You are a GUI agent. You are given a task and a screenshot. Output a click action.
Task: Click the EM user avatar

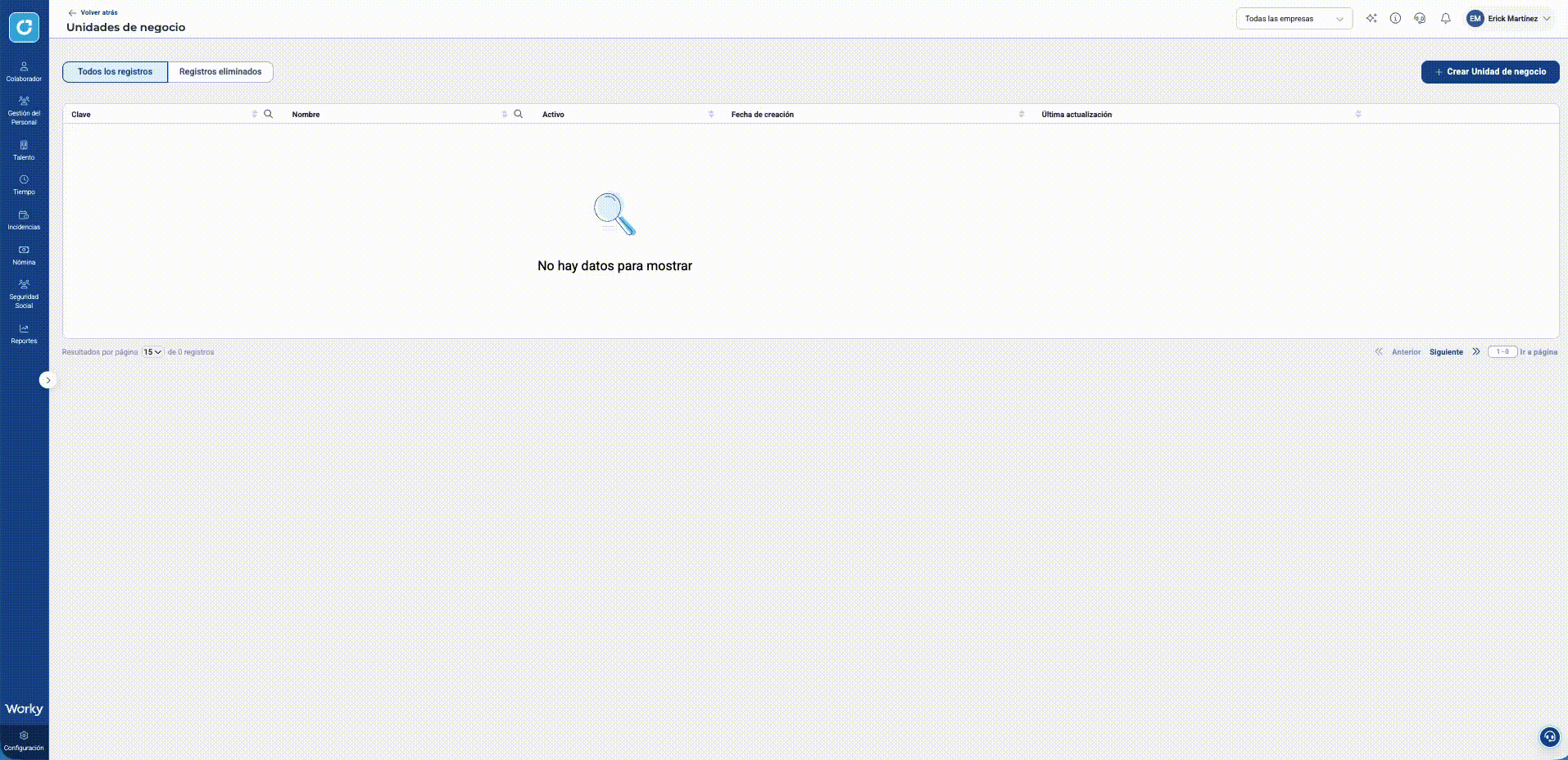point(1475,18)
